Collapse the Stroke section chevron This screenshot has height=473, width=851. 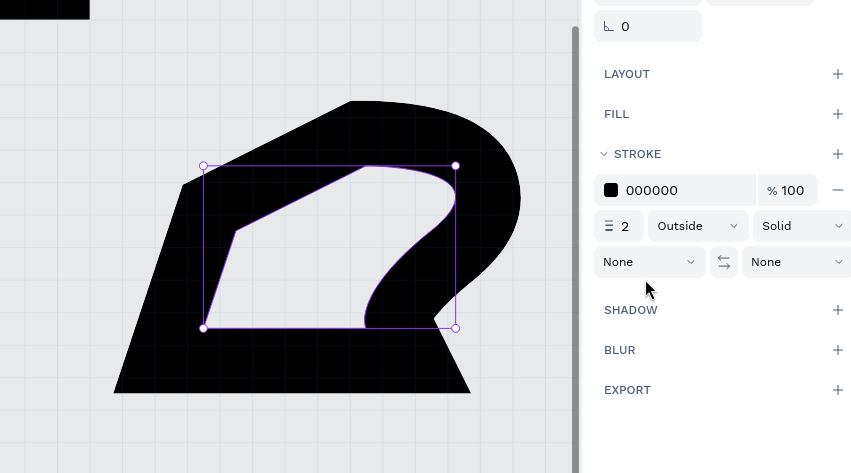click(604, 154)
